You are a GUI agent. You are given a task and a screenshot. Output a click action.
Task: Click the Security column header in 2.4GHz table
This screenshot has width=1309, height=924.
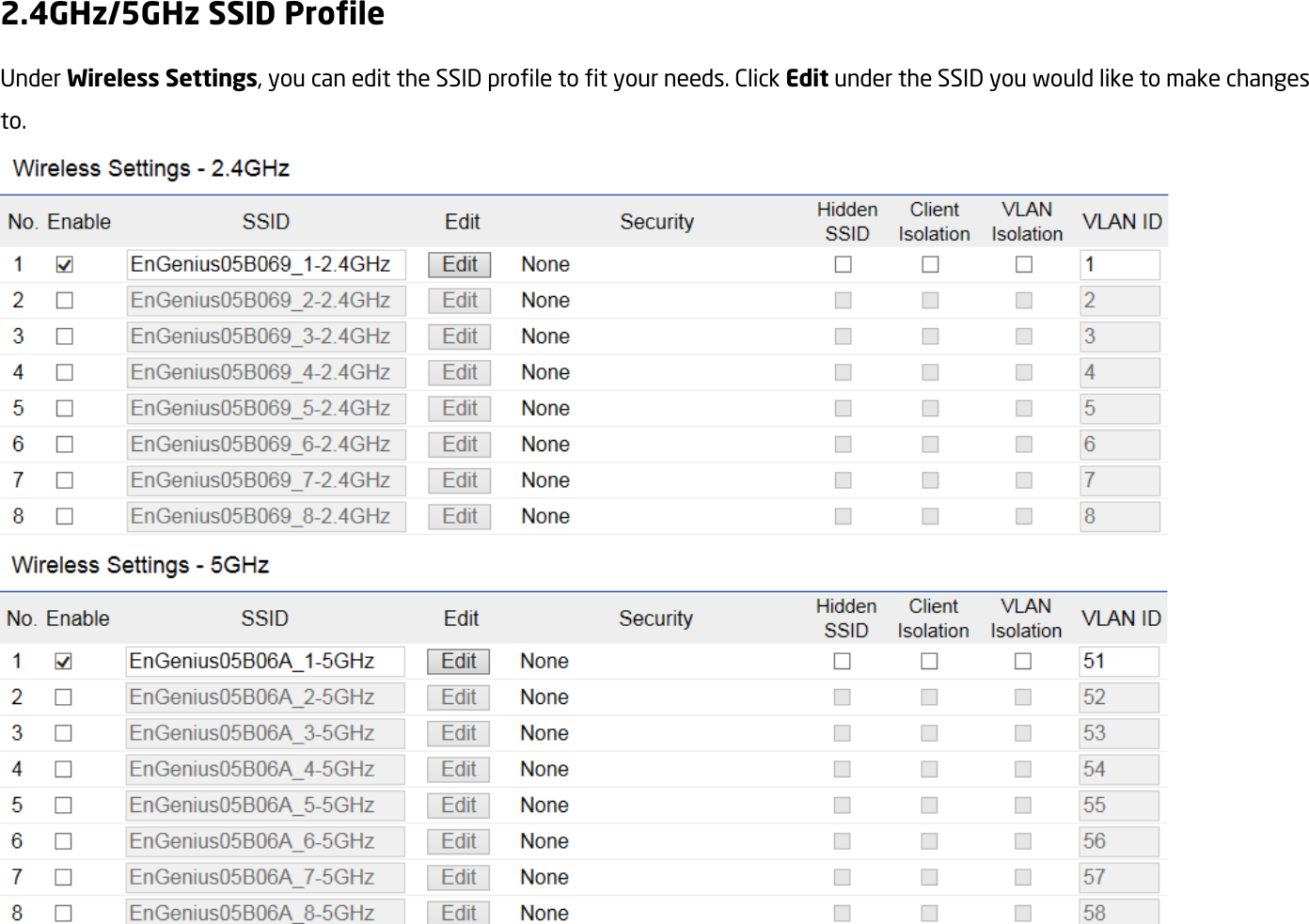coord(656,222)
